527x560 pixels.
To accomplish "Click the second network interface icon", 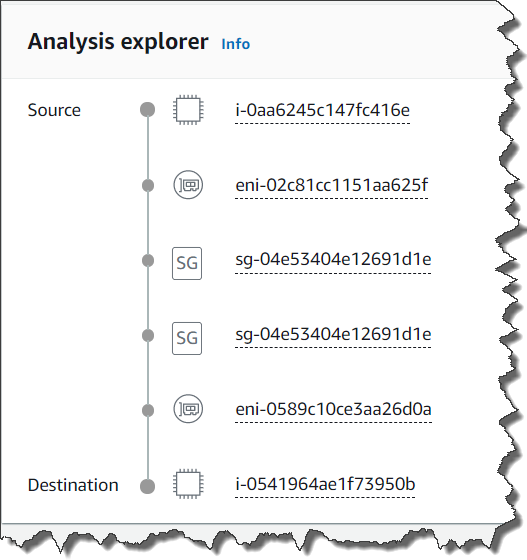I will 188,409.
